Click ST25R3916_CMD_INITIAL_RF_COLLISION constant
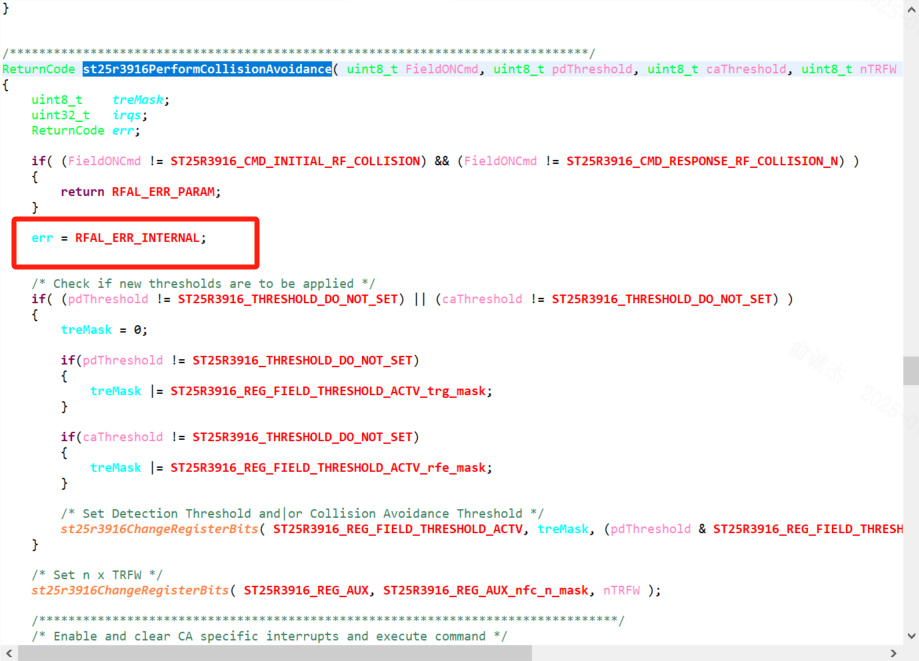Viewport: 919px width, 661px height. (295, 161)
